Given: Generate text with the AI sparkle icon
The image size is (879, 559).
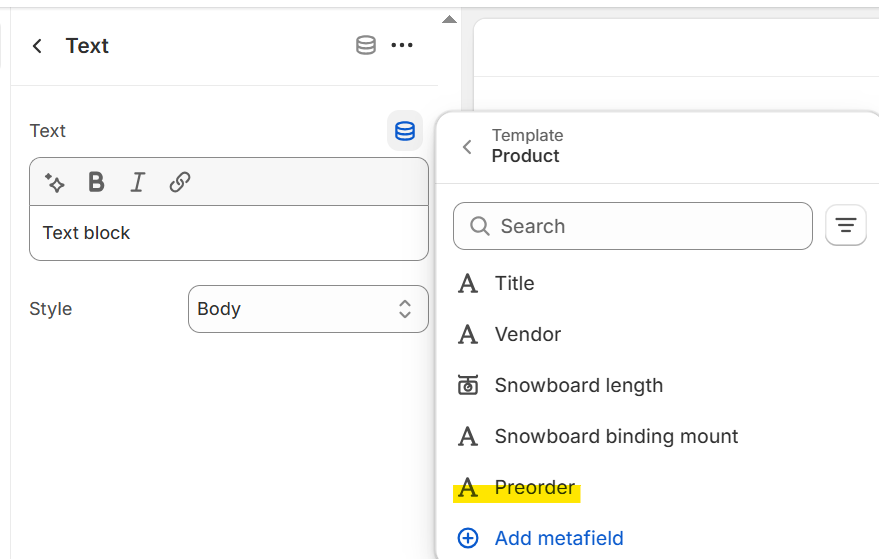Looking at the screenshot, I should pyautogui.click(x=55, y=182).
